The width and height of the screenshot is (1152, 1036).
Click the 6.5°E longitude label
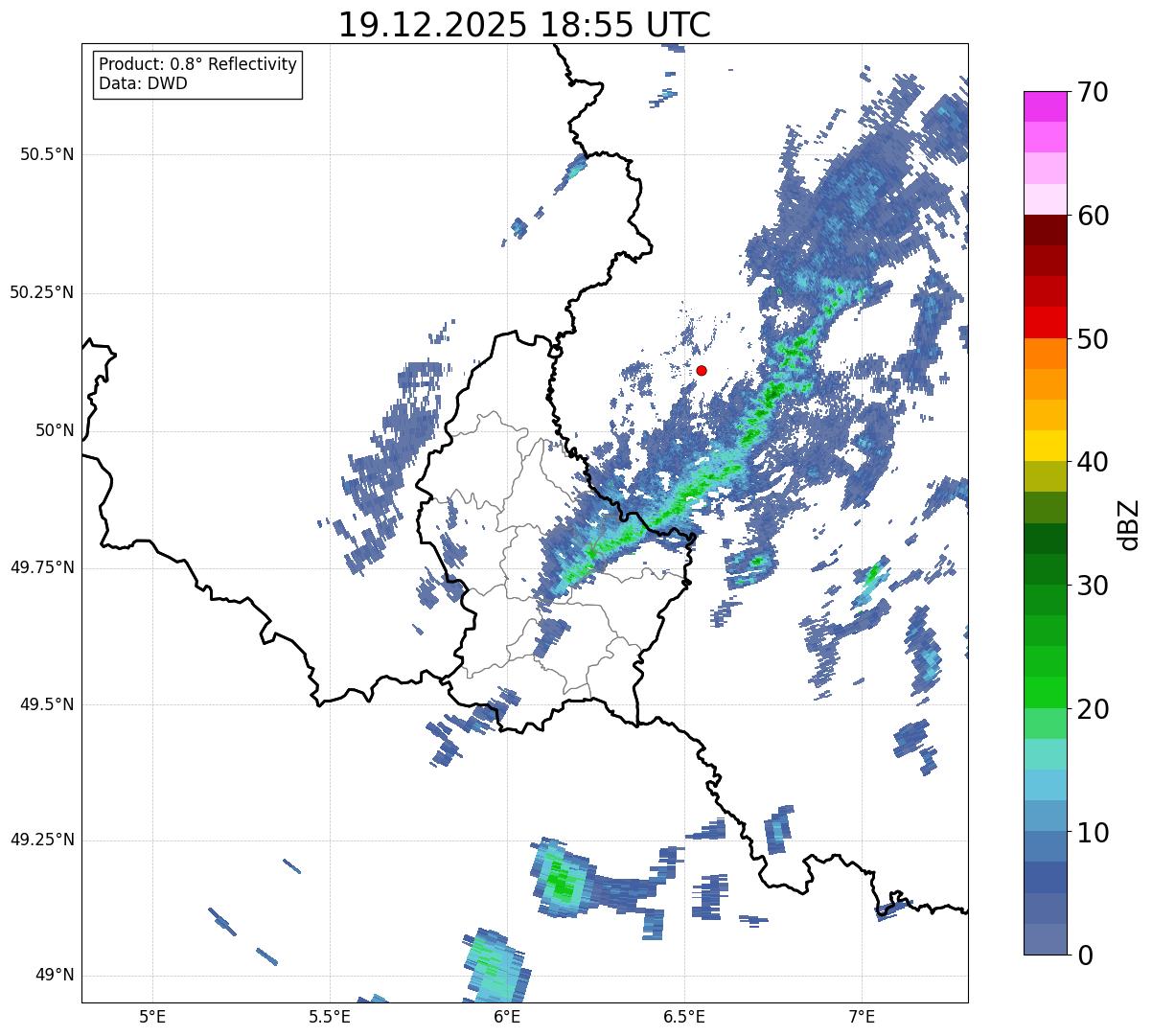(684, 1016)
